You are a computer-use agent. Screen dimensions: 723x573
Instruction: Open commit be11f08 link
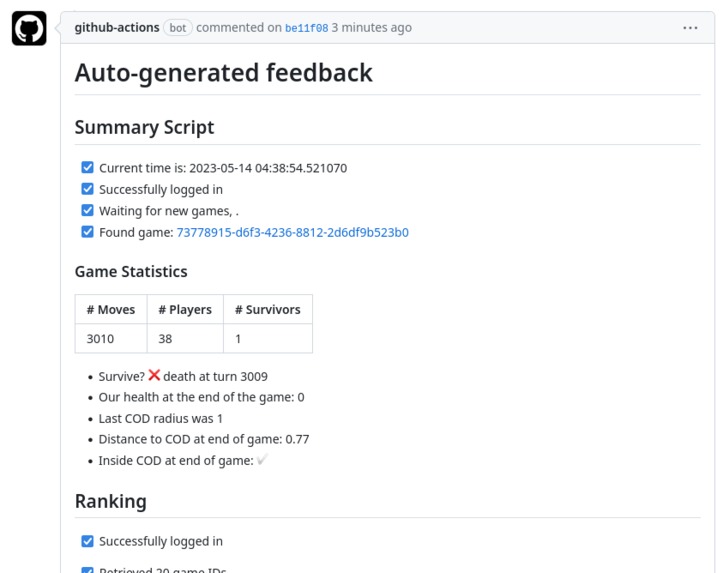pos(307,28)
